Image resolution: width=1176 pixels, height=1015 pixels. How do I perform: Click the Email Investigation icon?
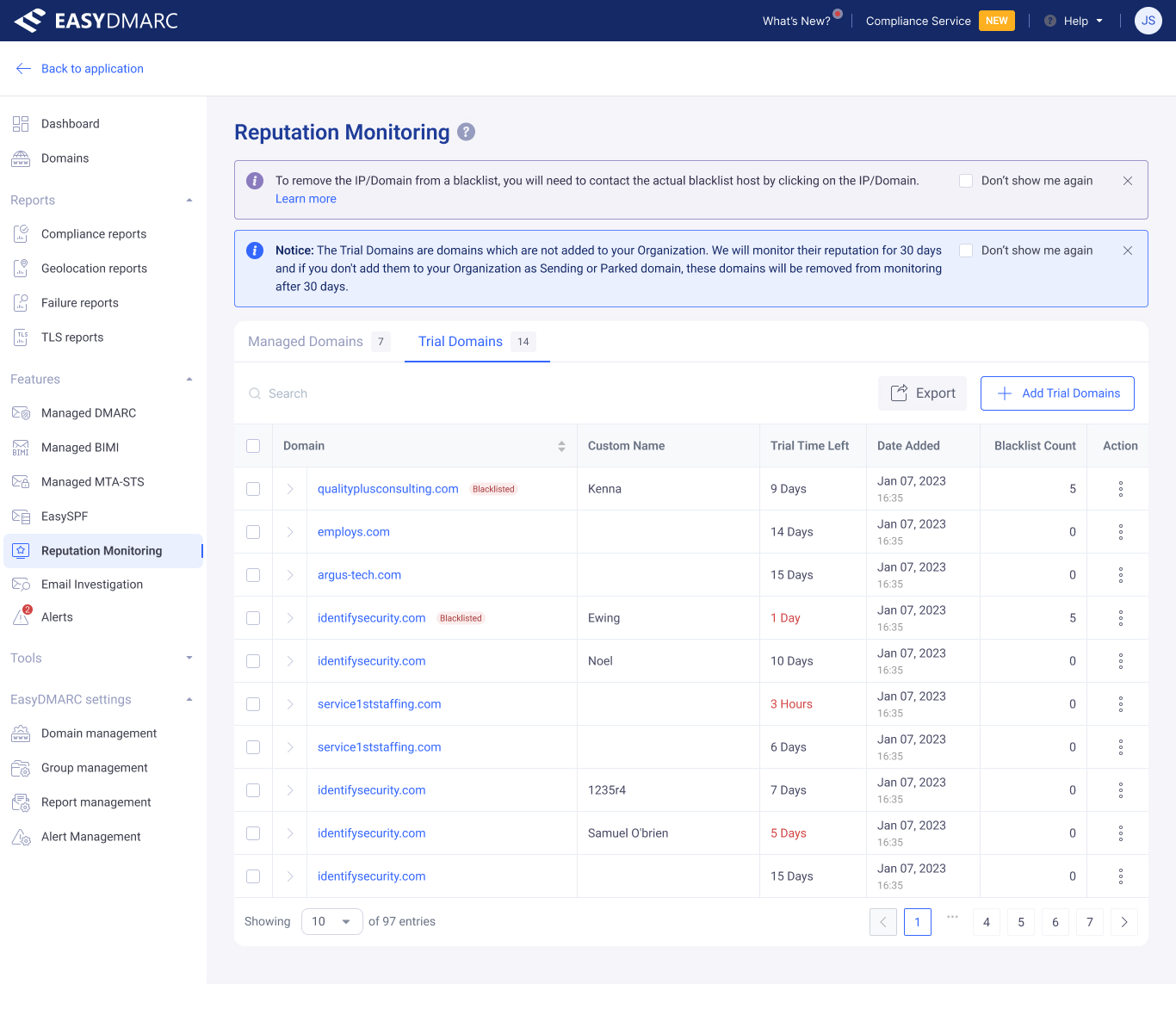(21, 585)
